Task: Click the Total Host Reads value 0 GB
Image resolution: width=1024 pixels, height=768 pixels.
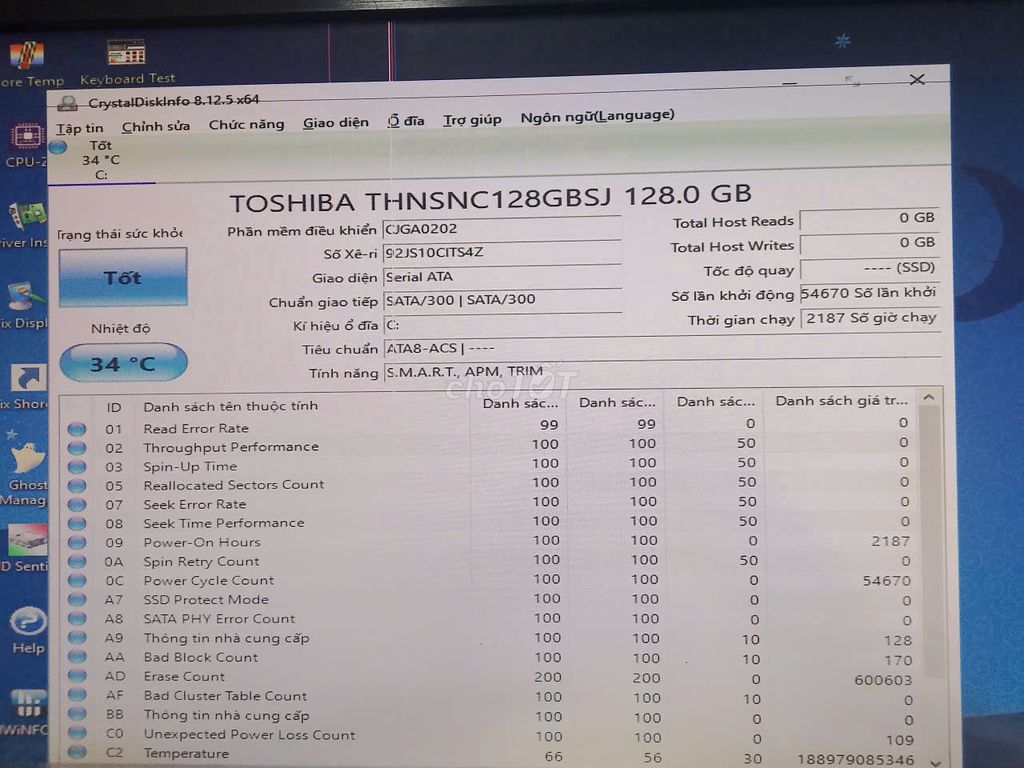Action: [x=869, y=218]
